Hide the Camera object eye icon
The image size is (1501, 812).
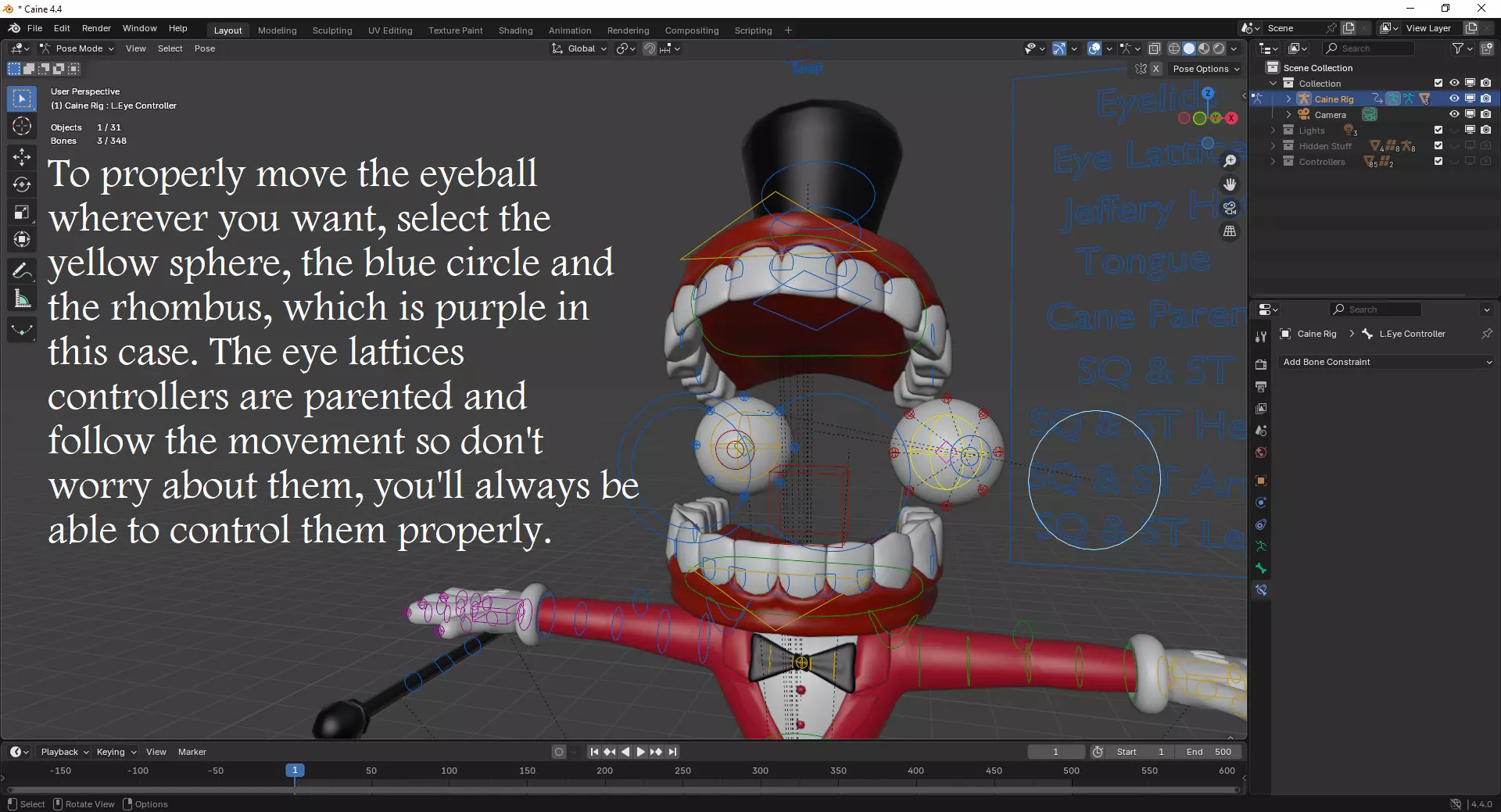[x=1454, y=115]
